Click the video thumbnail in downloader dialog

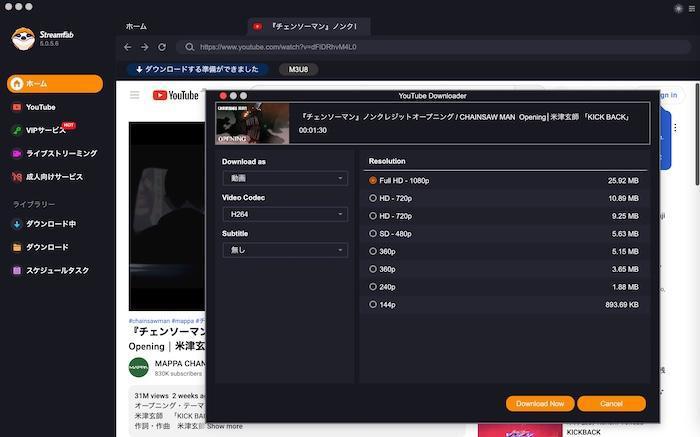pyautogui.click(x=252, y=124)
